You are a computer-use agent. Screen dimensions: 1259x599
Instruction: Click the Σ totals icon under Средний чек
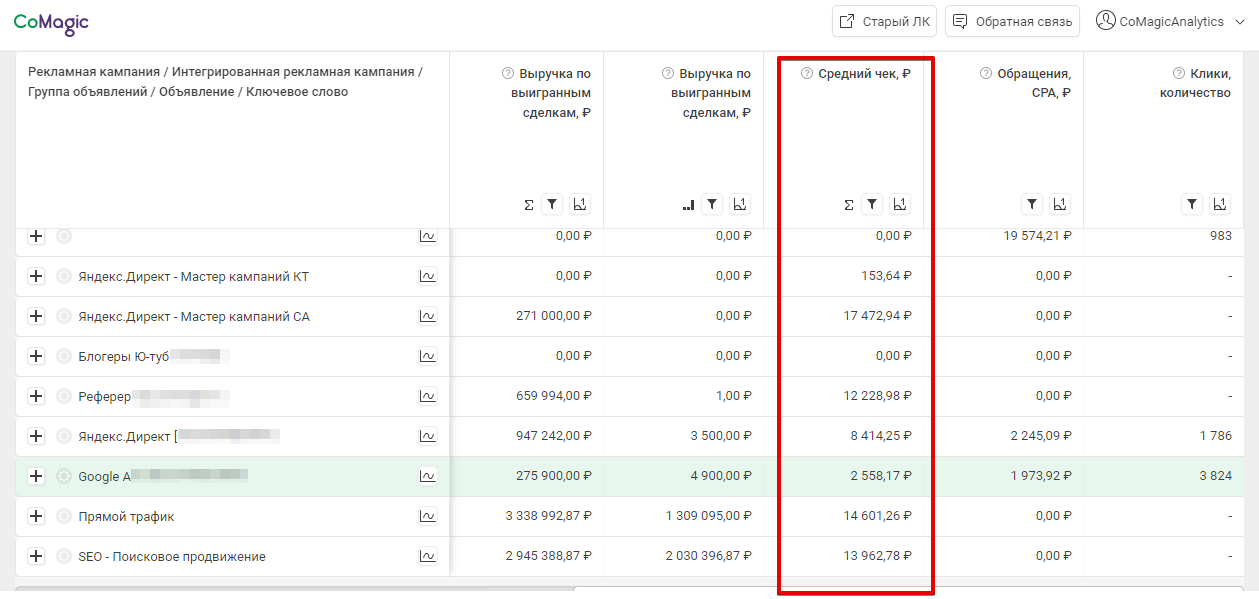[x=849, y=205]
